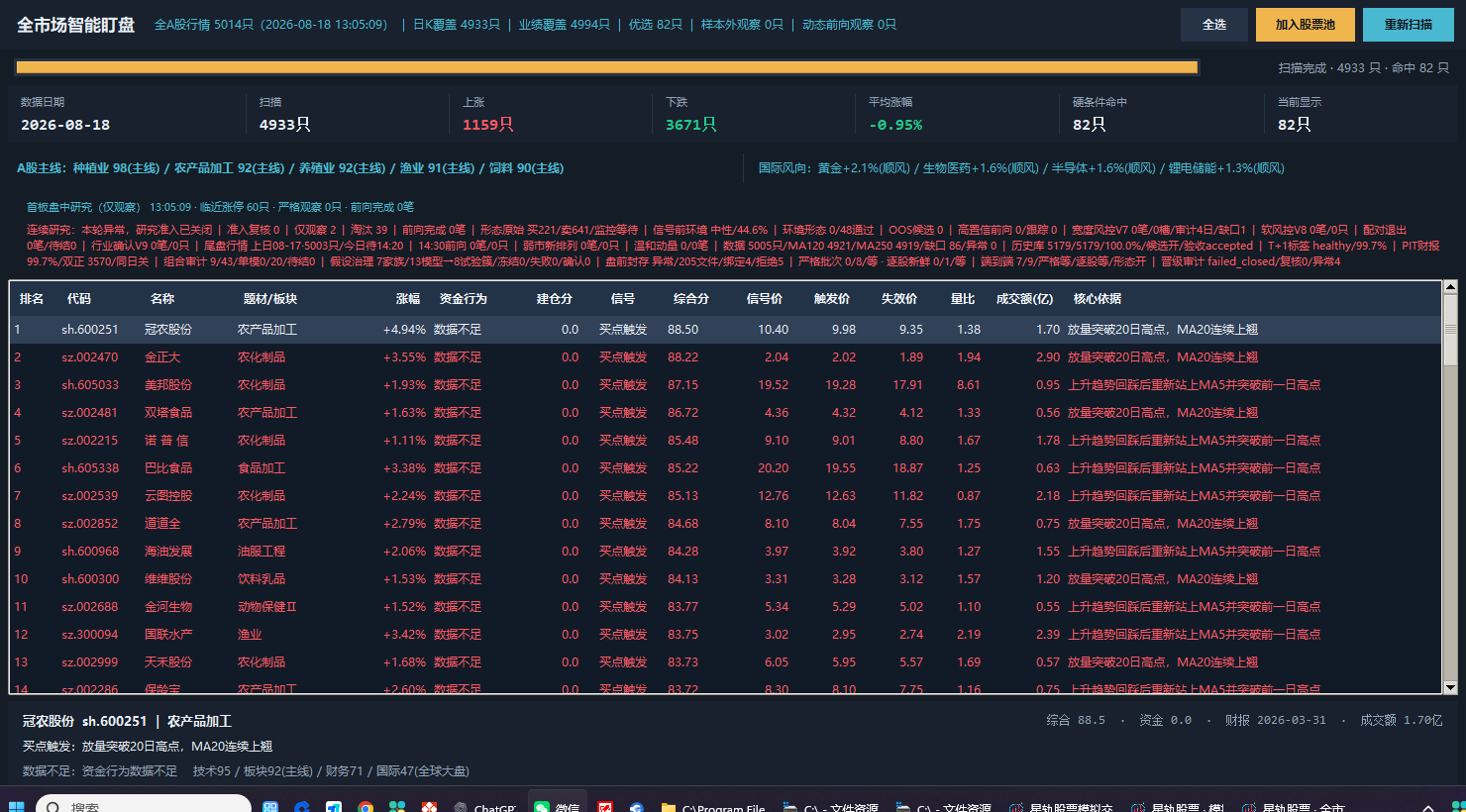1466x812 pixels.
Task: Click the 国际风向 summary line
Action: tap(1021, 168)
